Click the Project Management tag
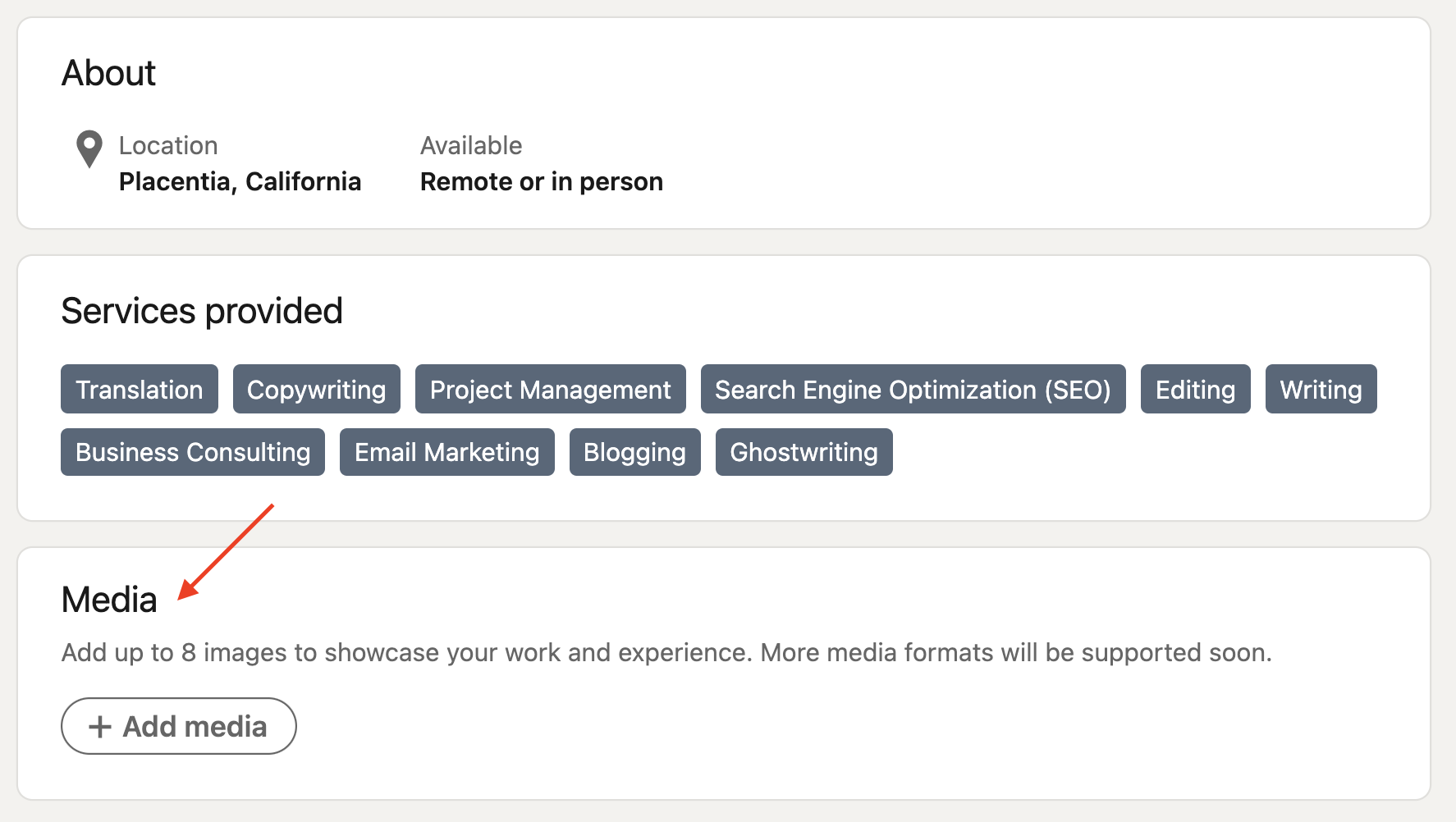The height and width of the screenshot is (822, 1456). [550, 390]
